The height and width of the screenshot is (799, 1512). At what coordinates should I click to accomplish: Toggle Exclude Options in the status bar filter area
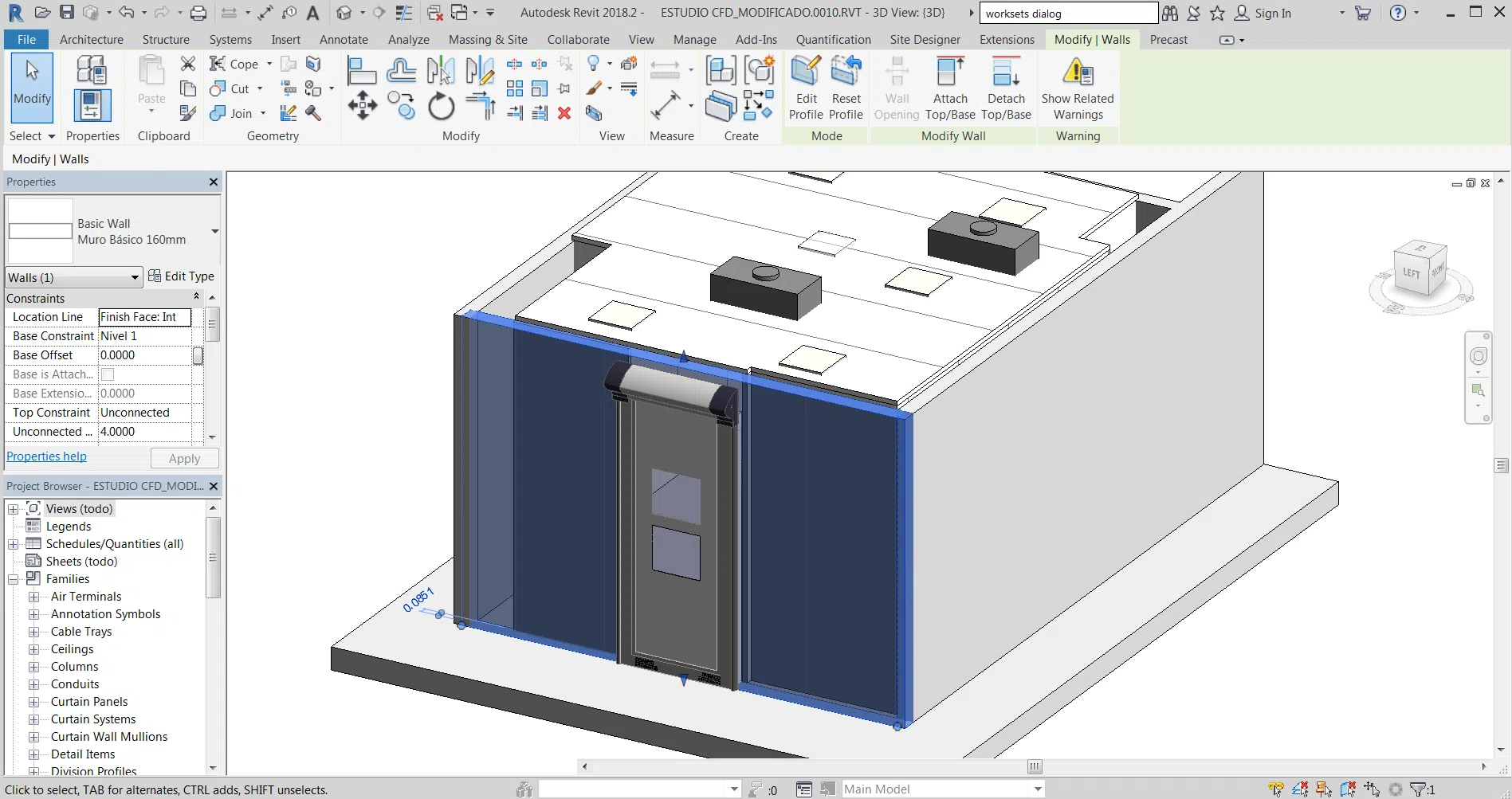[1395, 789]
